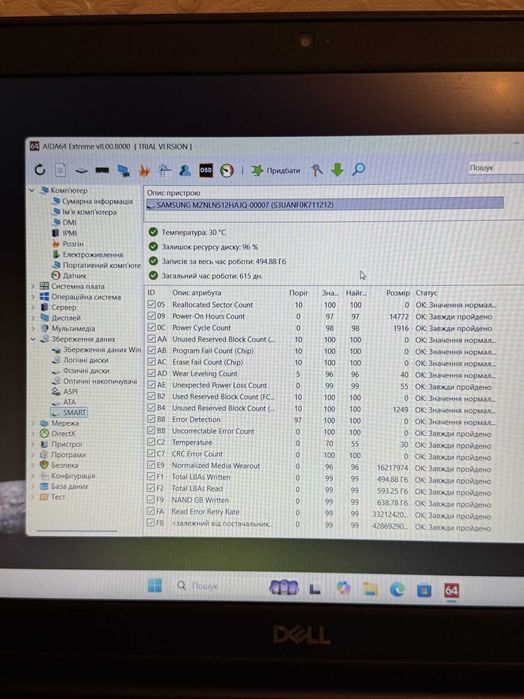Collapse the Комп'ютер tree node
The width and height of the screenshot is (524, 699).
32,190
